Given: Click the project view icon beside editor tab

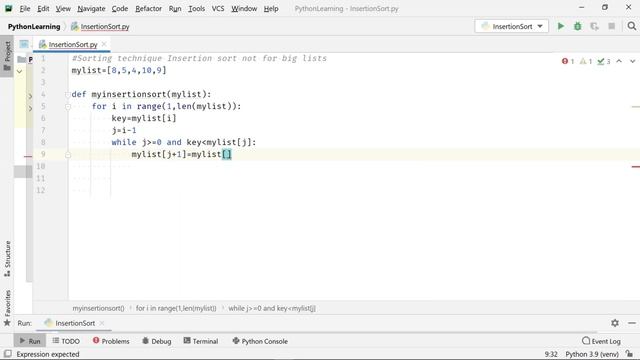Looking at the screenshot, I should [24, 44].
